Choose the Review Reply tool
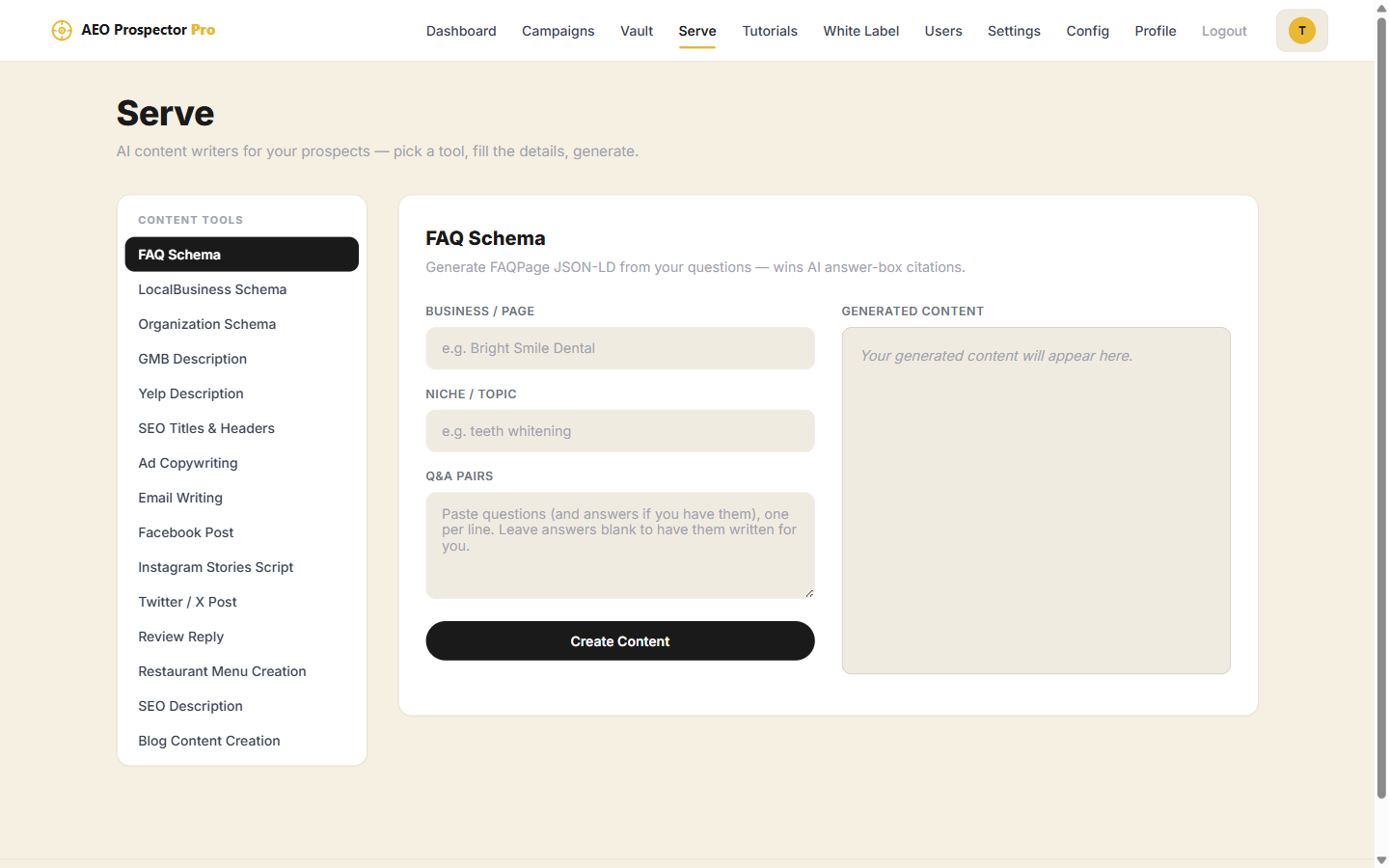 (x=242, y=637)
